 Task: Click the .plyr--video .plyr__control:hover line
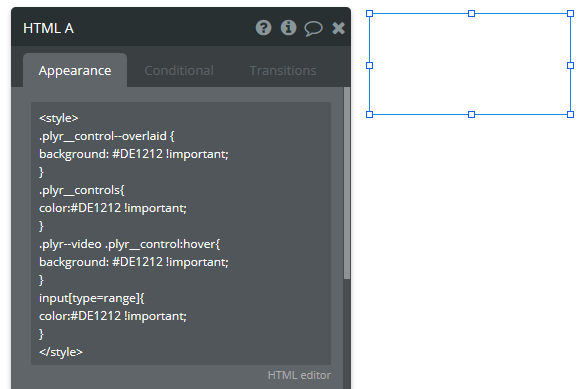pos(129,244)
